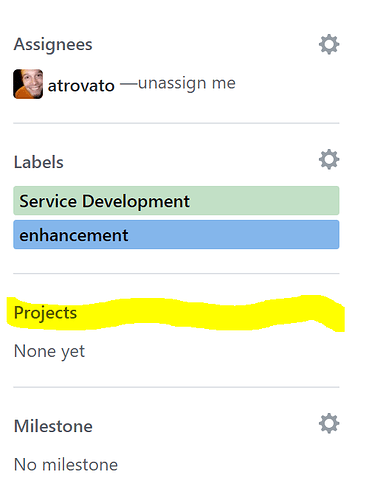Select the Service Development label

coord(176,201)
